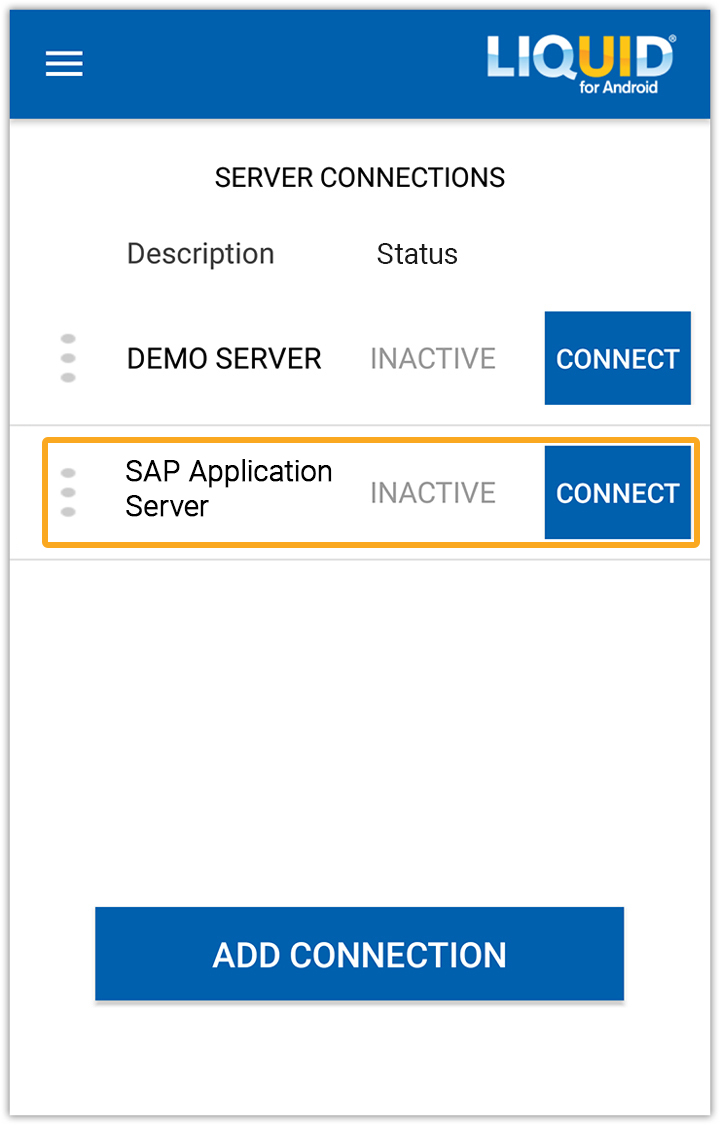Connect to the DEMO SERVER
Screen dimensions: 720x1125
[x=617, y=358]
